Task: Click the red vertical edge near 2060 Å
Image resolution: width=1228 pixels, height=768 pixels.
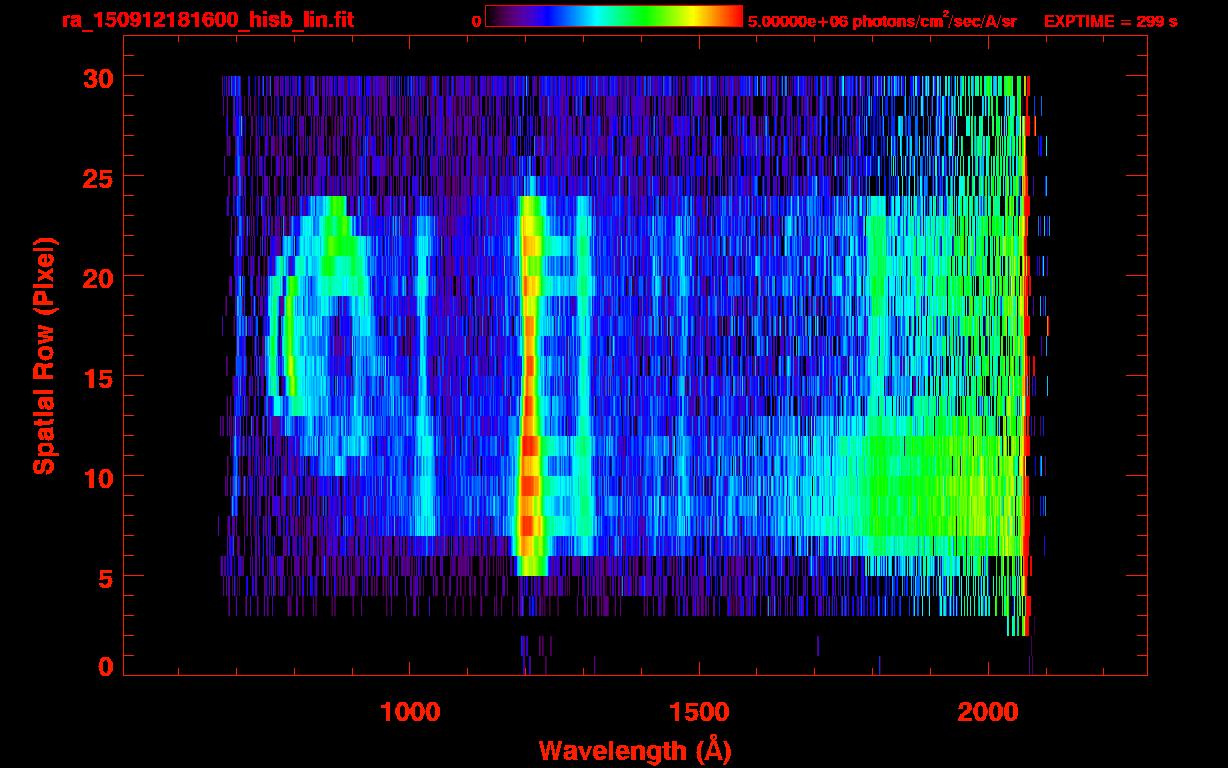Action: point(1026,355)
